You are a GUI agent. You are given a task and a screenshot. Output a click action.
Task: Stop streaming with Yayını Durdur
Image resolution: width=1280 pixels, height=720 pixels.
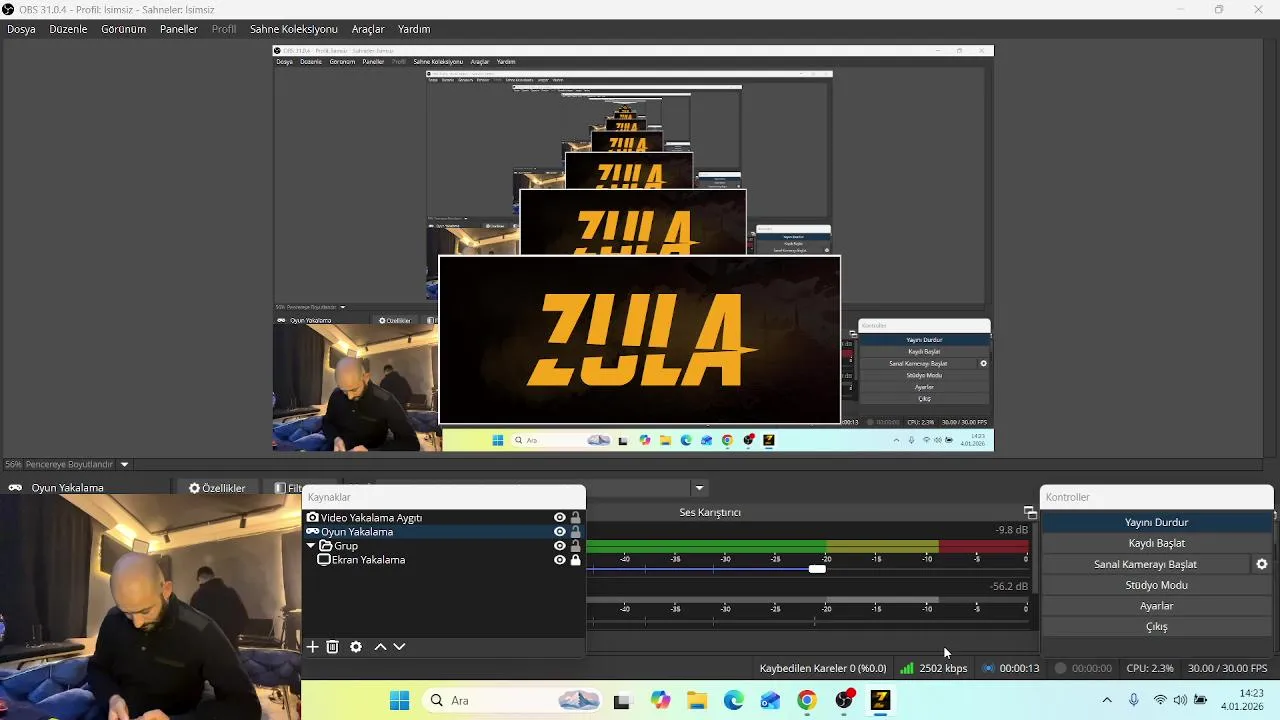click(1156, 522)
